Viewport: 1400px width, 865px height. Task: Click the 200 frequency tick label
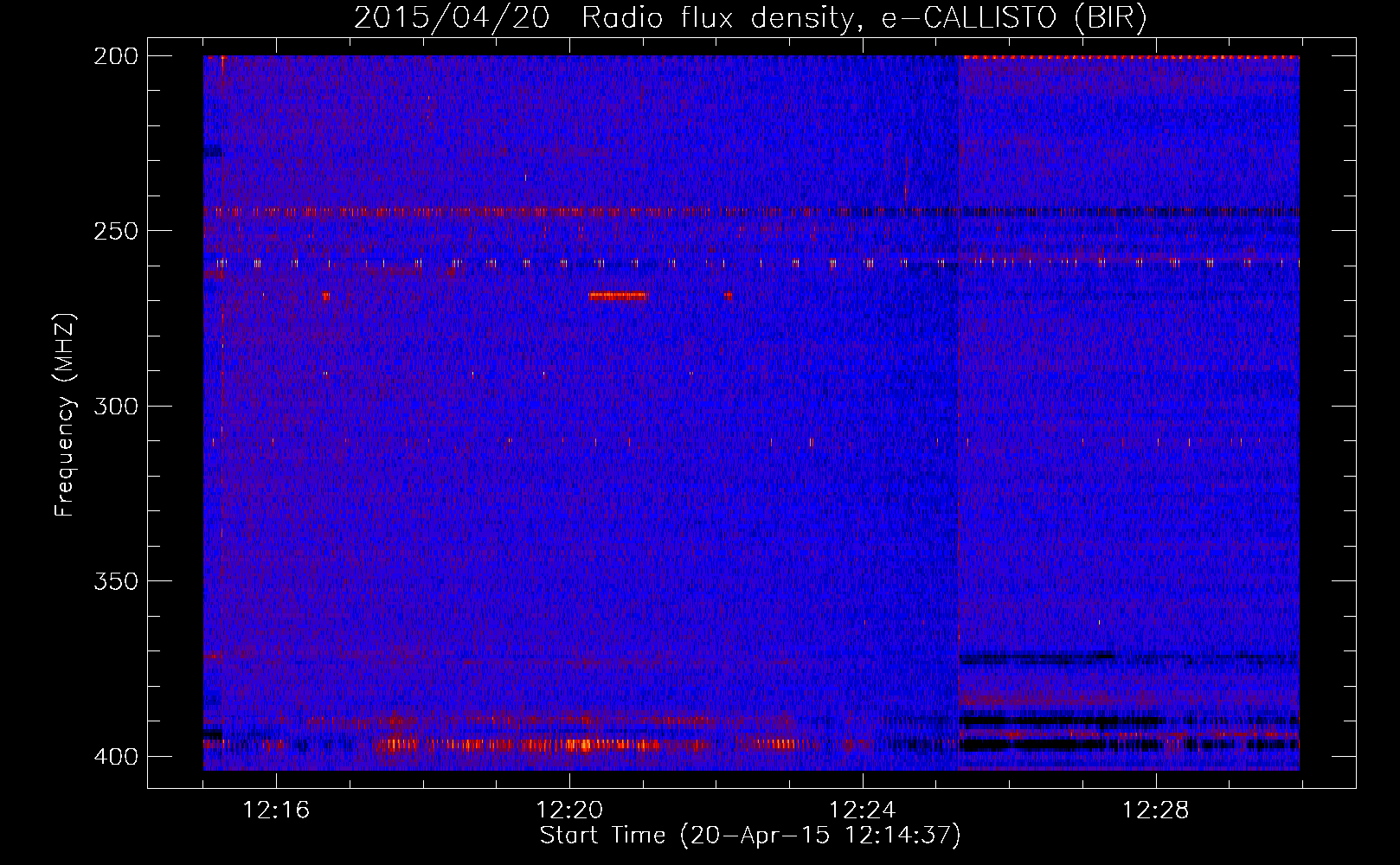115,56
